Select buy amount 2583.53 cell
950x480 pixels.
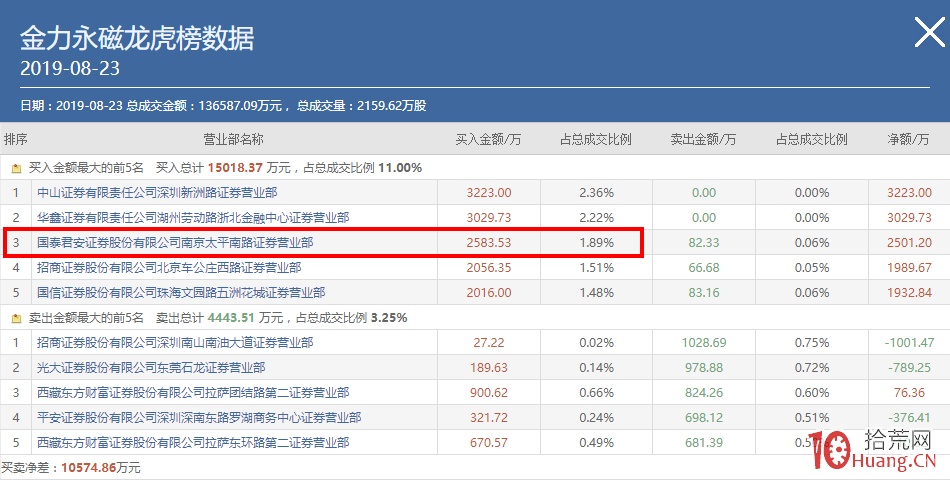489,242
